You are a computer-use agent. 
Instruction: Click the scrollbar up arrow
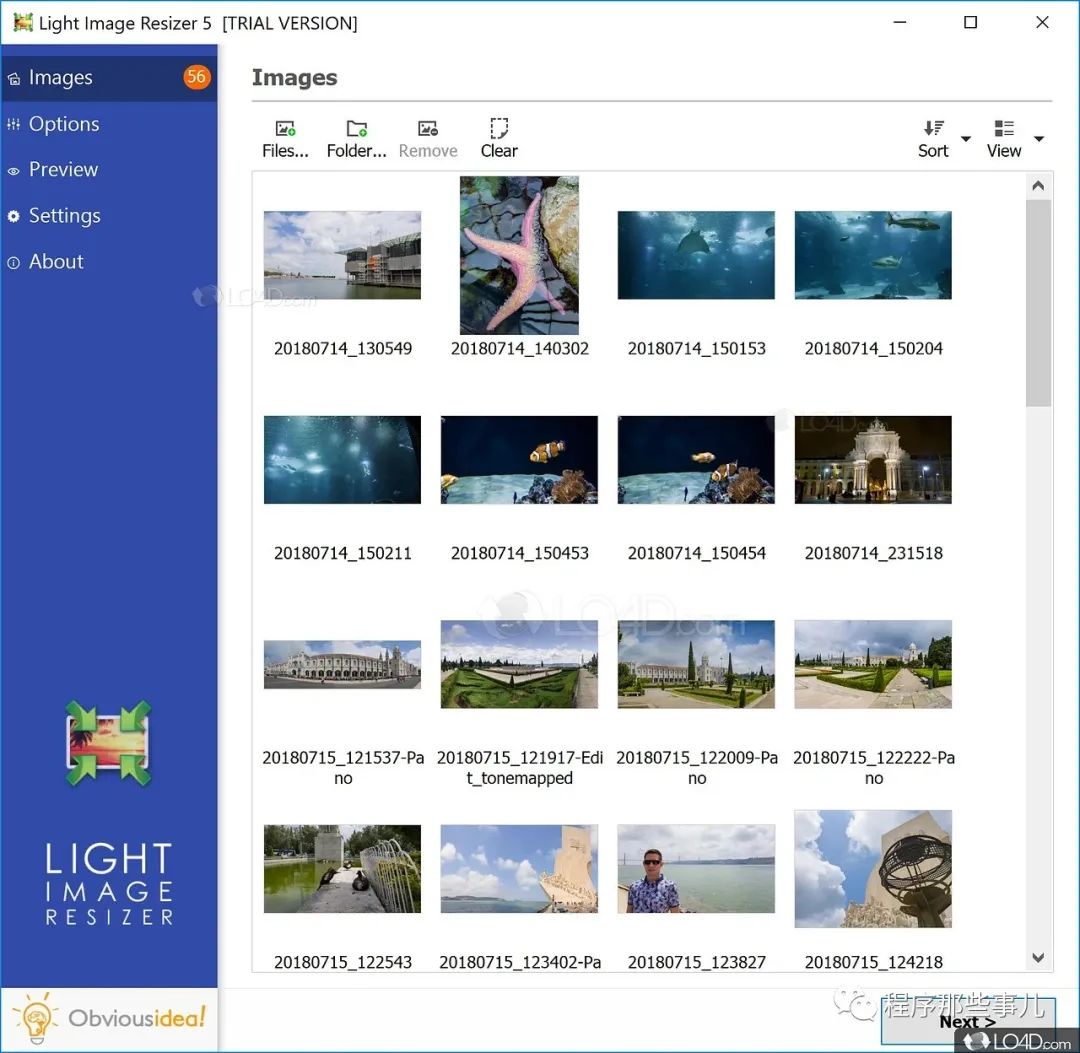point(1038,186)
